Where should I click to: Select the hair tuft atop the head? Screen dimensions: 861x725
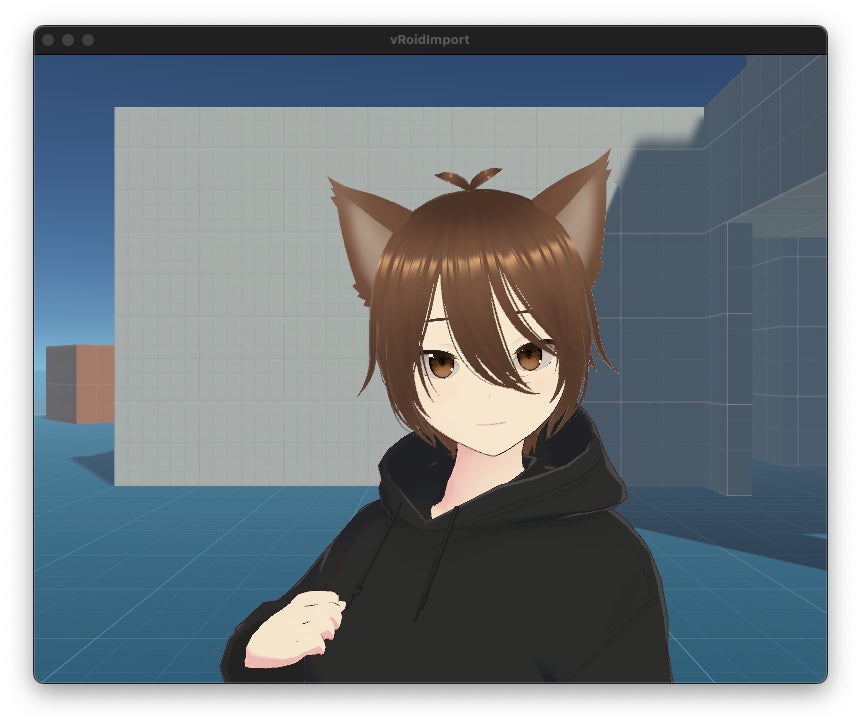coord(466,180)
